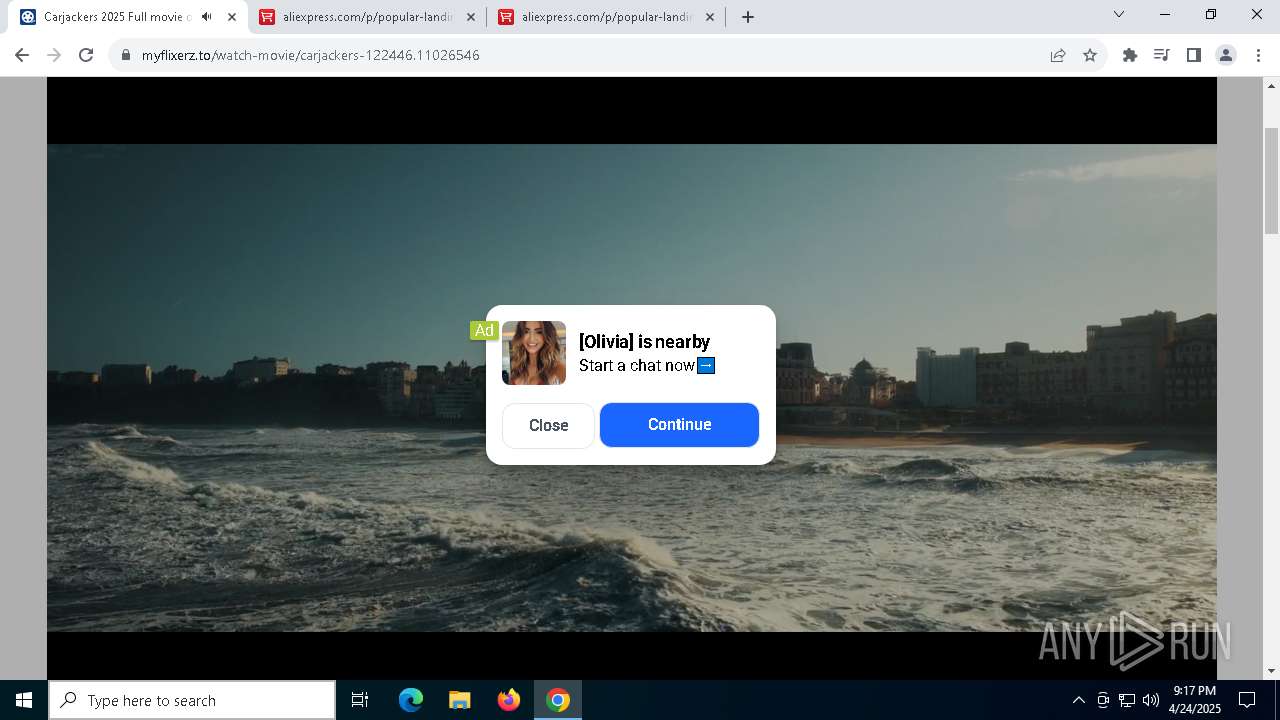Viewport: 1280px width, 720px height.
Task: Open Chrome profile avatar
Action: (1225, 55)
